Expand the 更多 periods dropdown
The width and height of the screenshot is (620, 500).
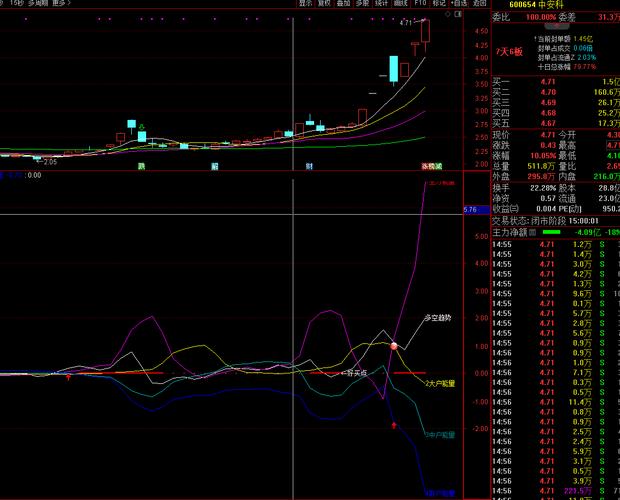62,4
